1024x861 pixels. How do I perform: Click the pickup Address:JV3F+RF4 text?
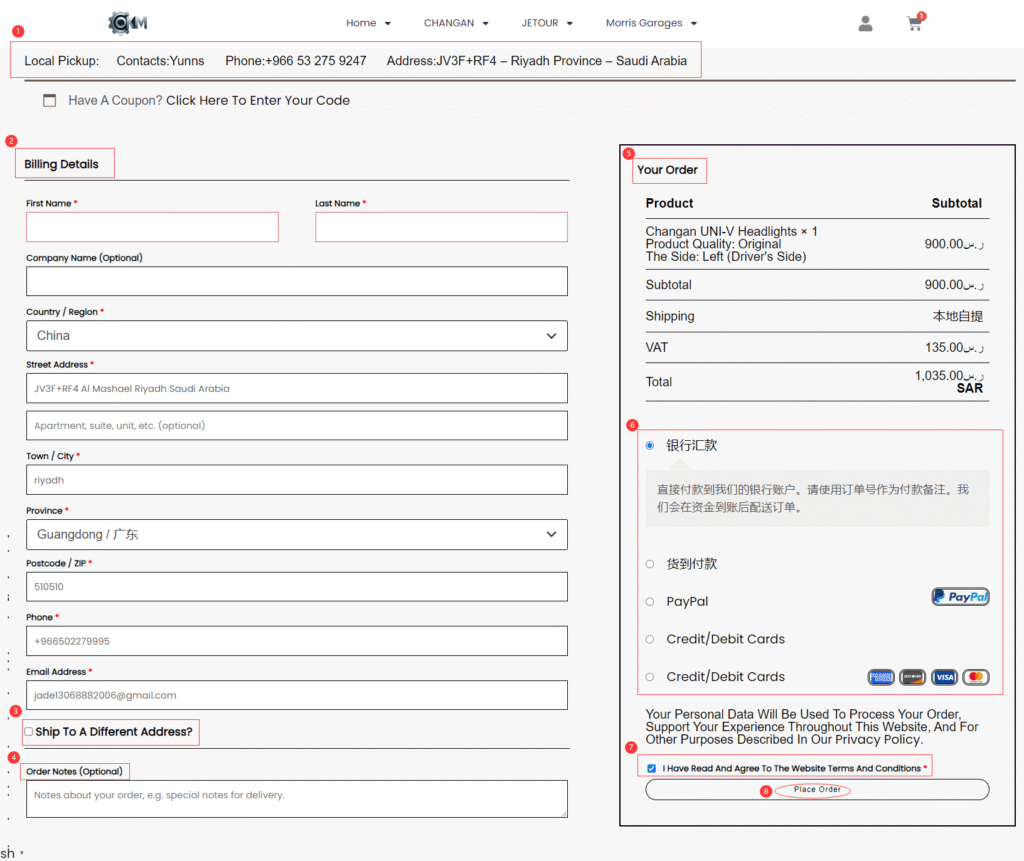pos(537,61)
